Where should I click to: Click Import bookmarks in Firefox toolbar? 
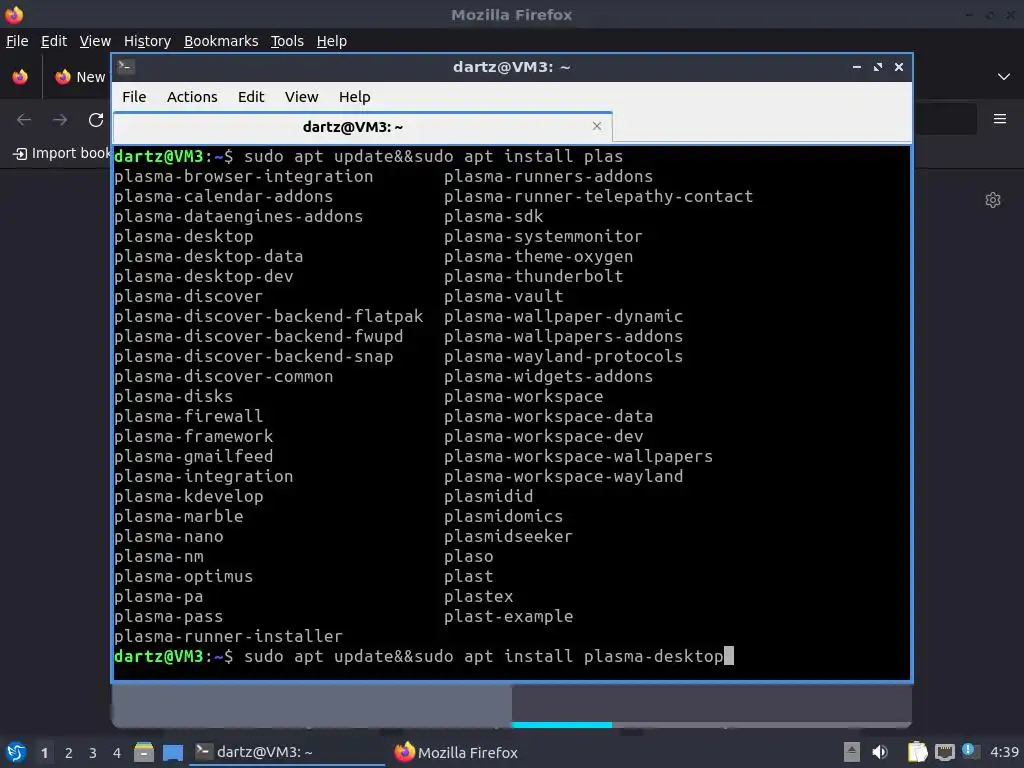62,153
